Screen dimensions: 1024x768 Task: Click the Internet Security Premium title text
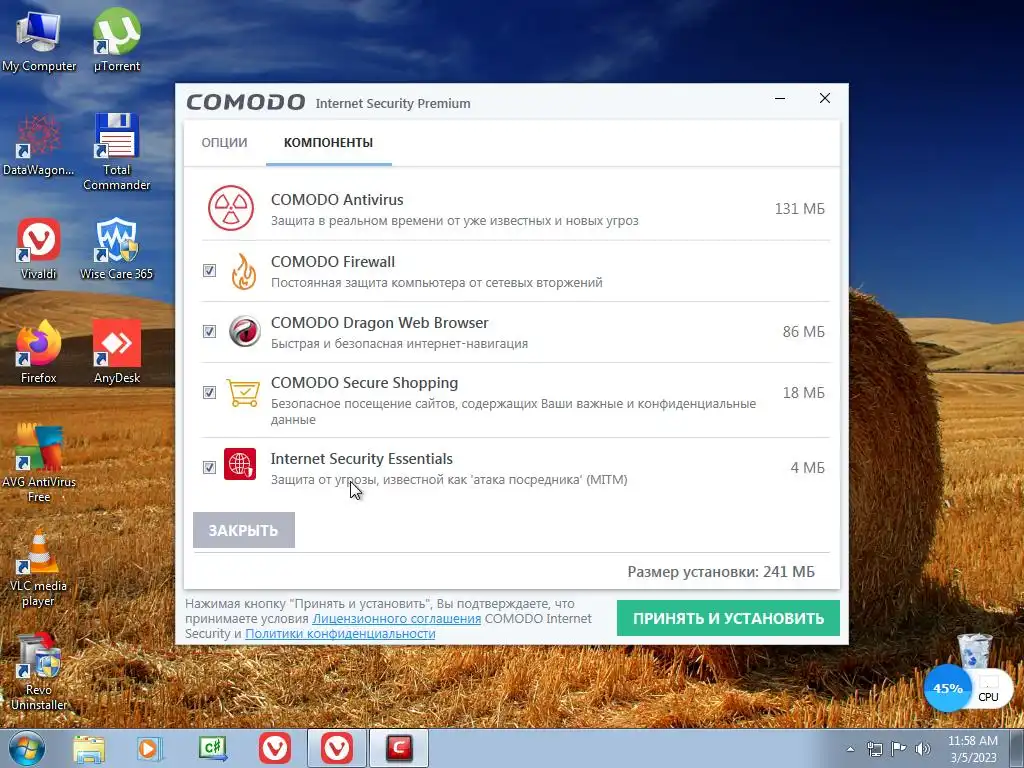coord(393,103)
